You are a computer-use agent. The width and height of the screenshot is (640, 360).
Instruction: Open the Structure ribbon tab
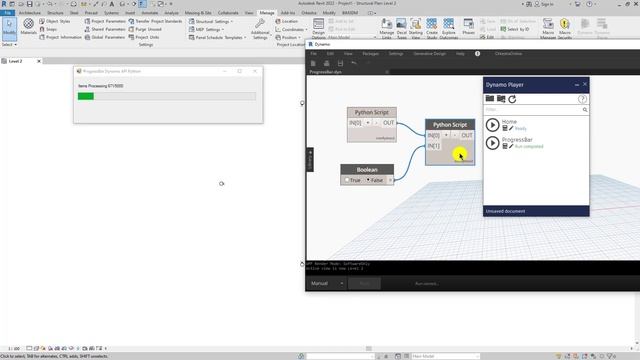55,13
